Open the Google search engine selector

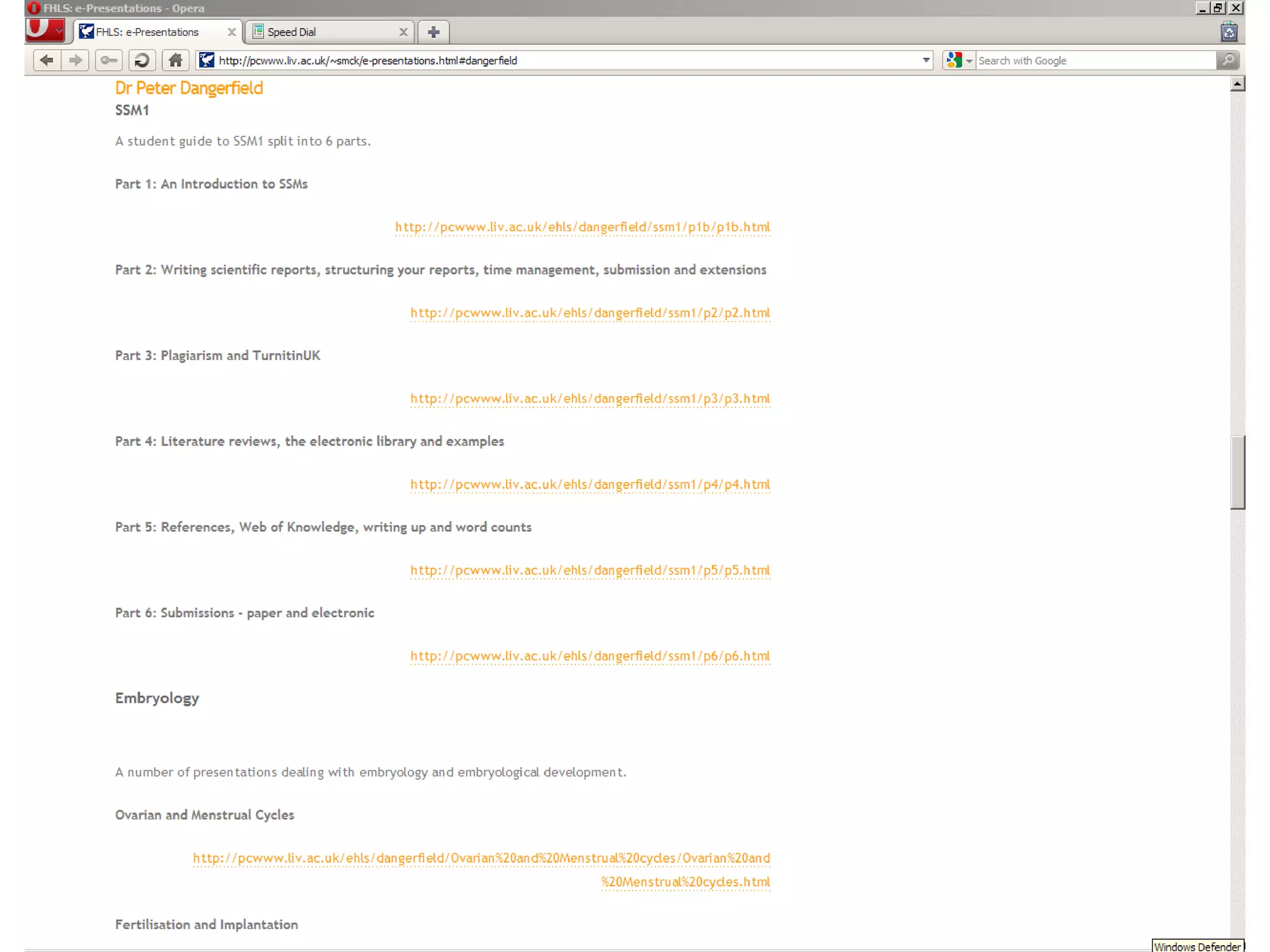point(959,60)
